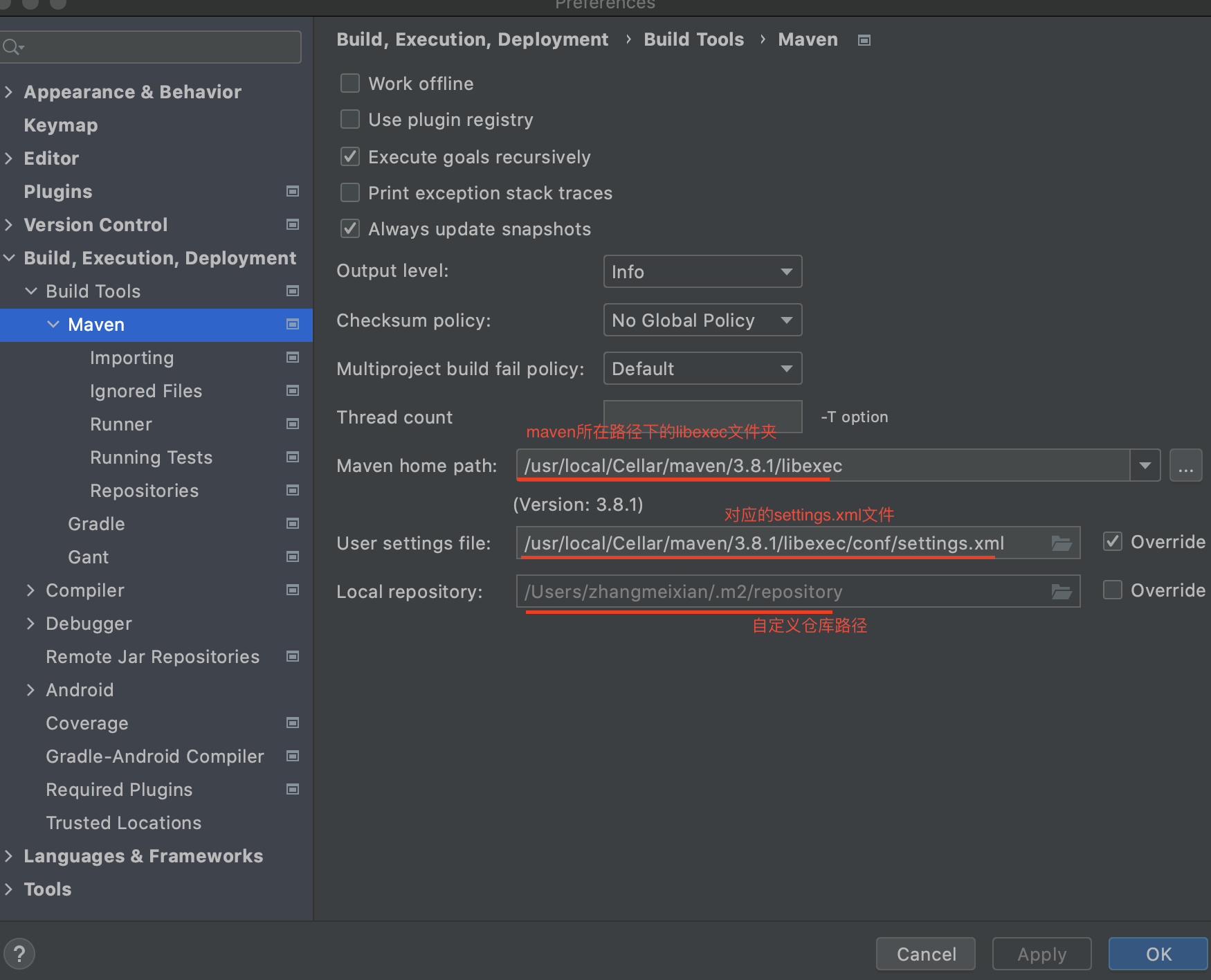Click project-level icon beside Running Tests
This screenshot has height=980, width=1211.
click(293, 457)
